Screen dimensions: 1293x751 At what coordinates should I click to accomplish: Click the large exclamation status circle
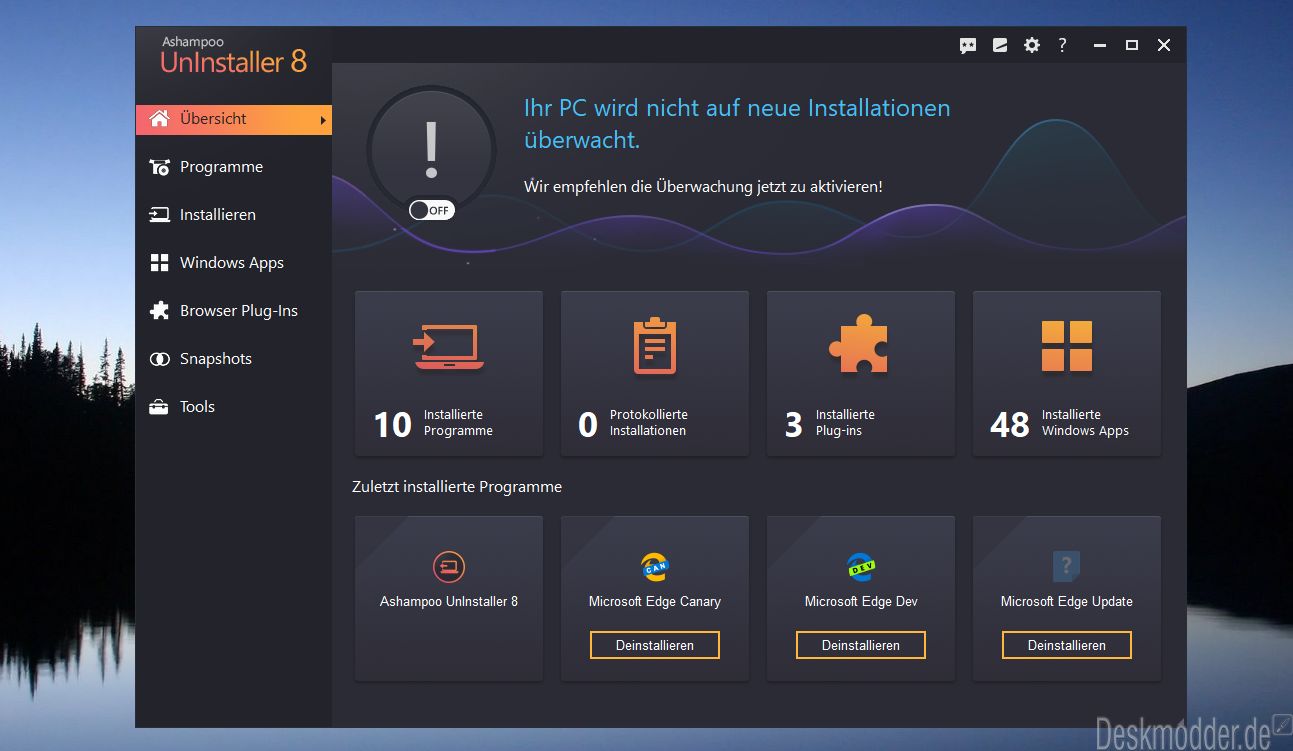point(431,150)
